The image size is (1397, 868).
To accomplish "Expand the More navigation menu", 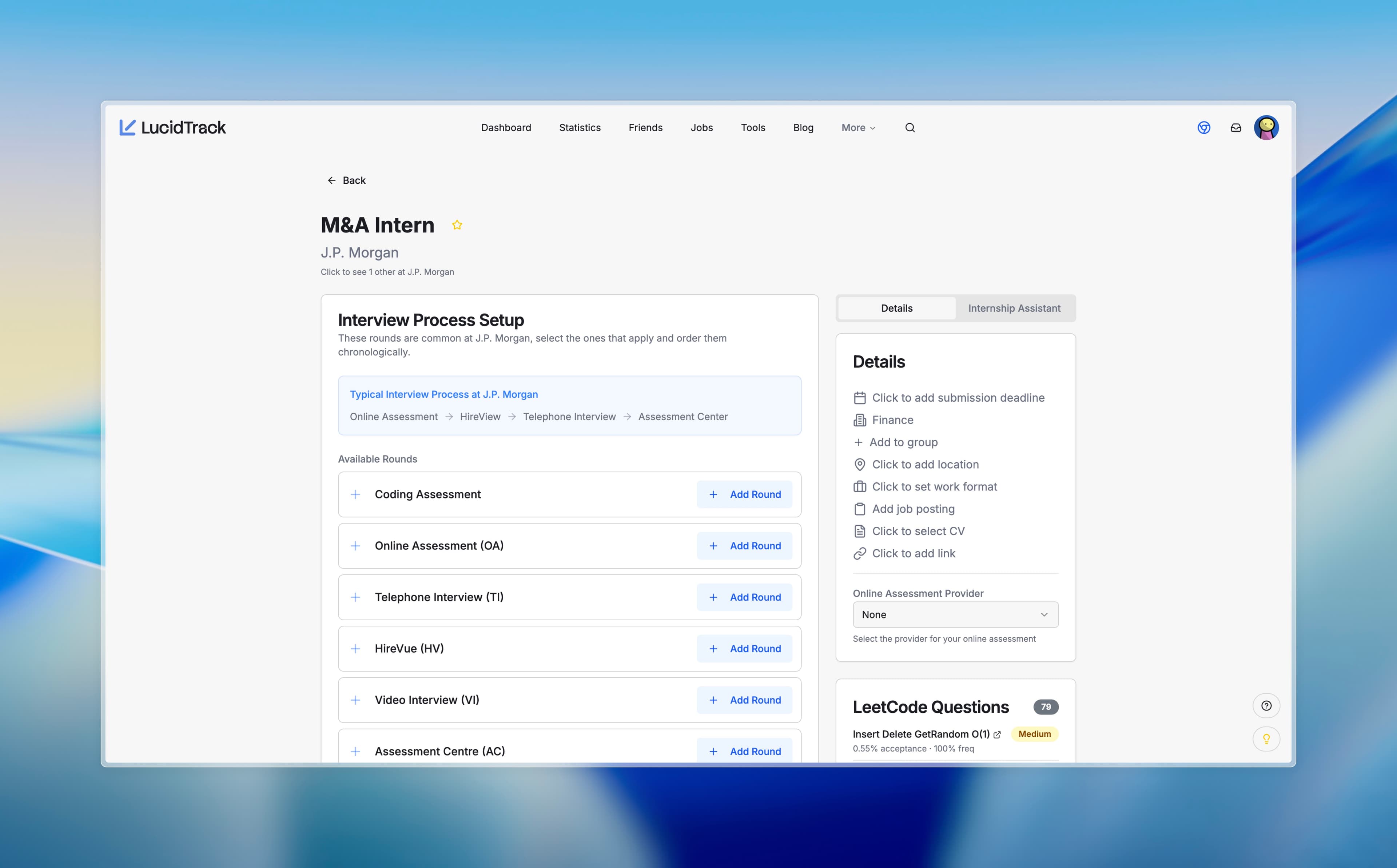I will (x=857, y=127).
